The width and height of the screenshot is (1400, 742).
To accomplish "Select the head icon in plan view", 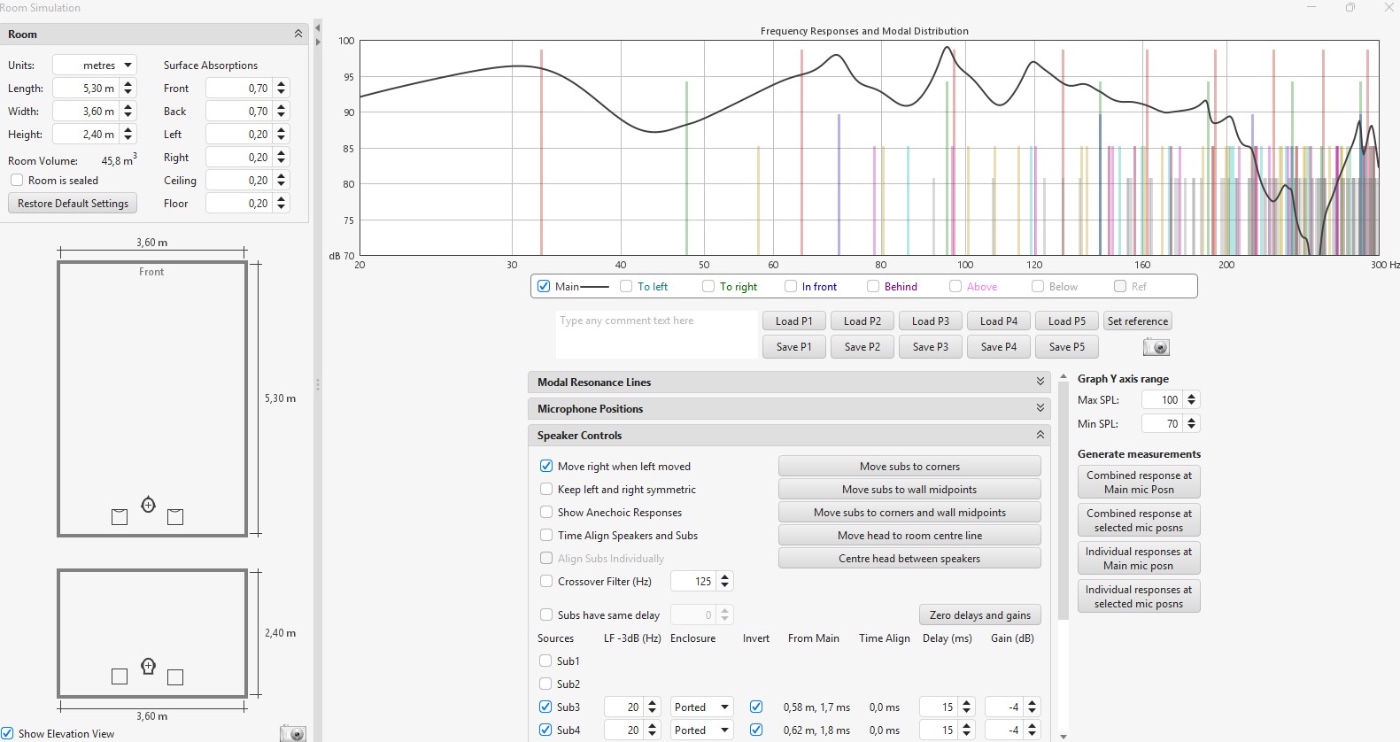I will (x=148, y=505).
